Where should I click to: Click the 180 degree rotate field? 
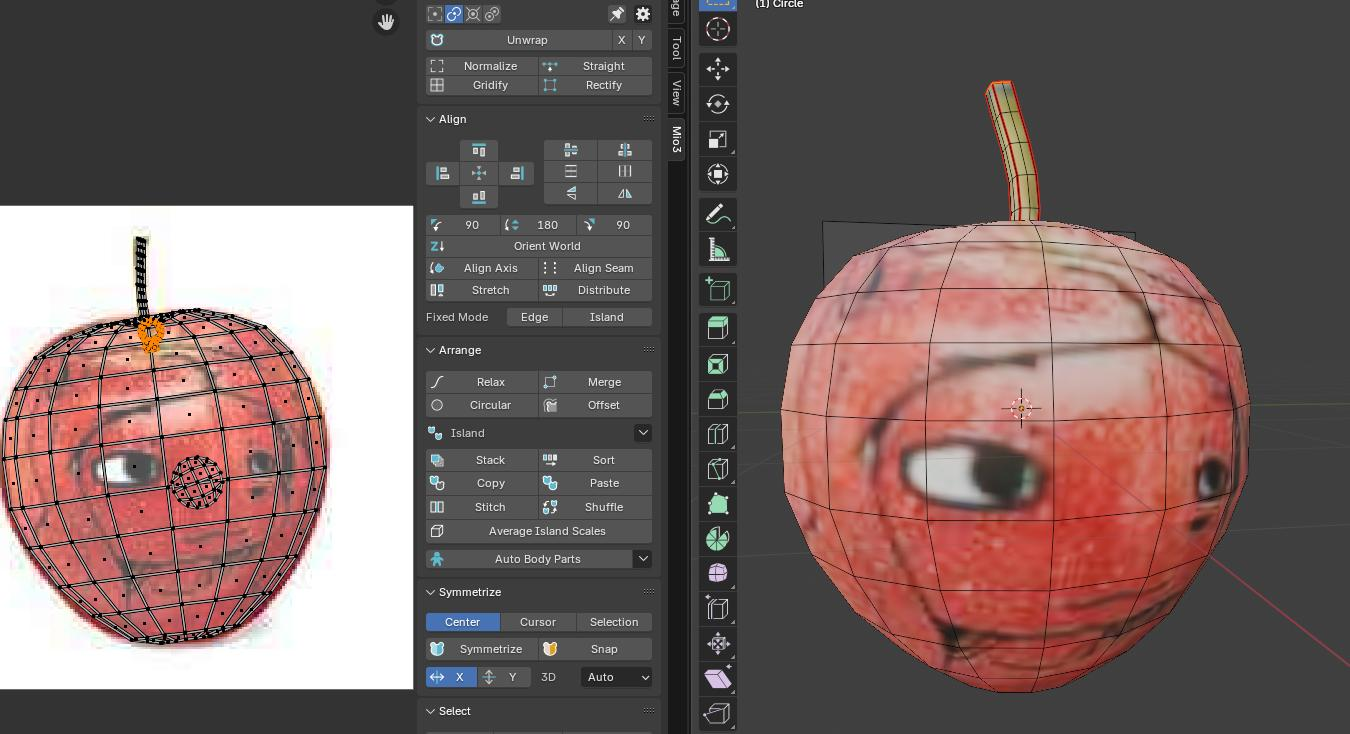point(539,225)
